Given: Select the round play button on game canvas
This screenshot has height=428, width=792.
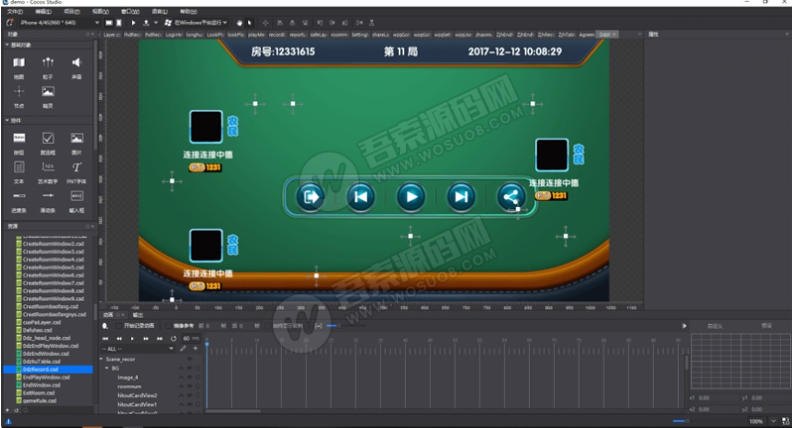Looking at the screenshot, I should [411, 197].
